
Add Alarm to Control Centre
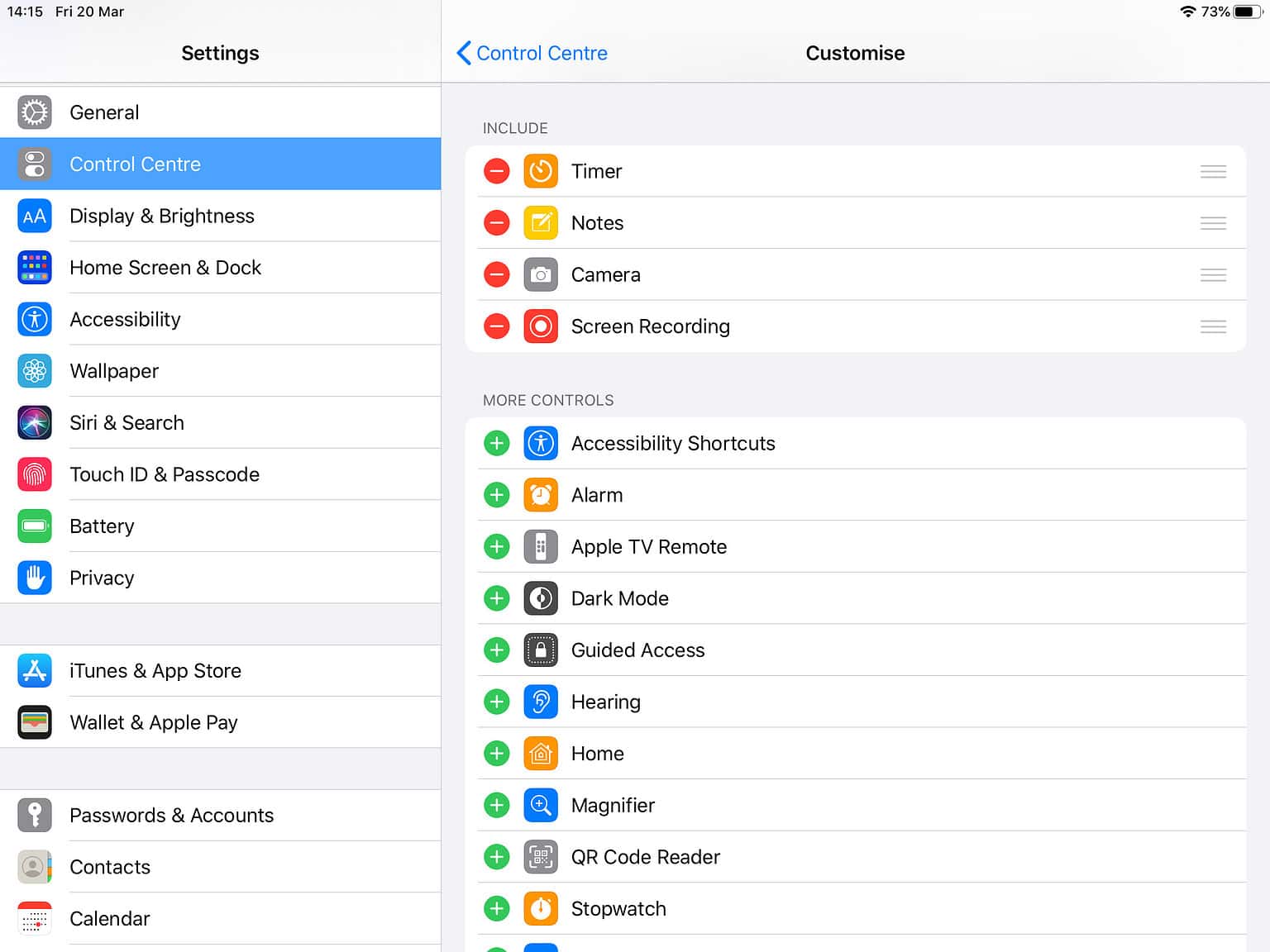496,494
